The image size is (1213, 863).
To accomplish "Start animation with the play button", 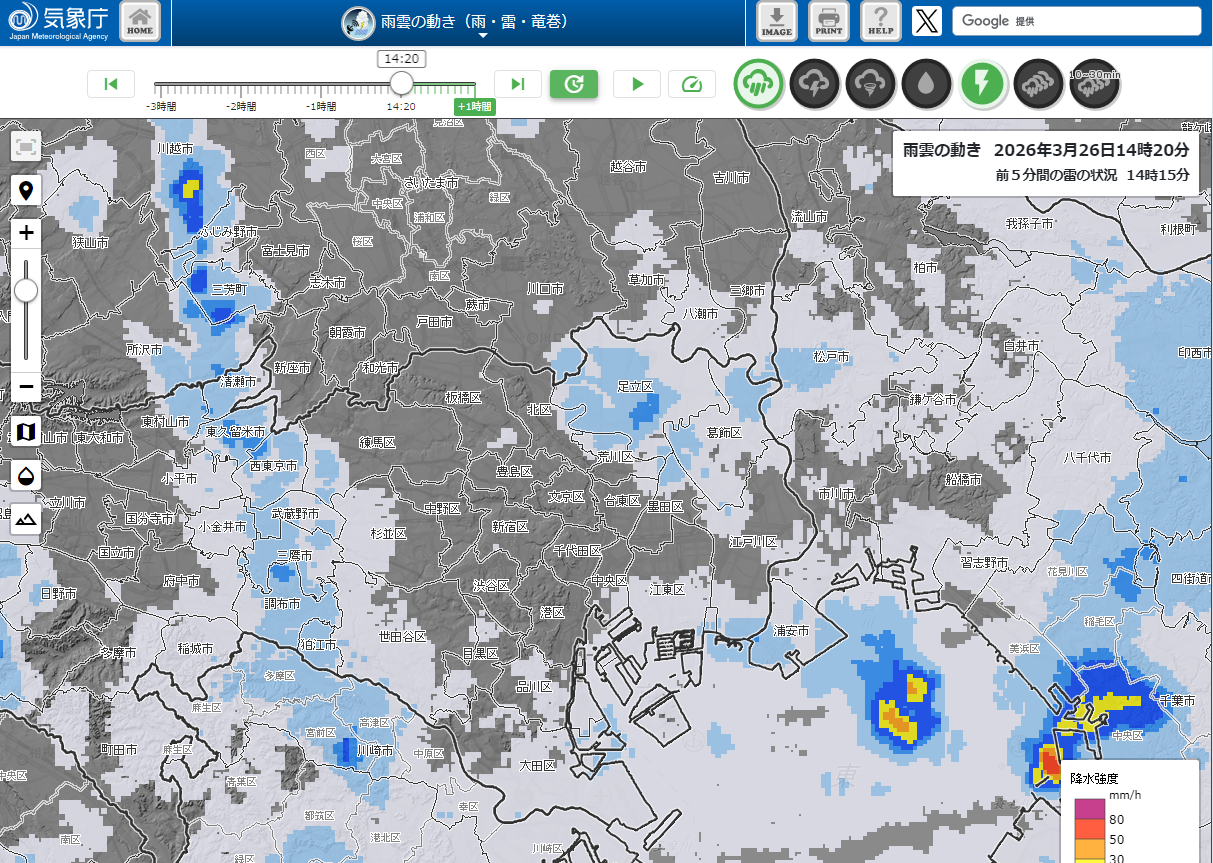I will pos(637,84).
